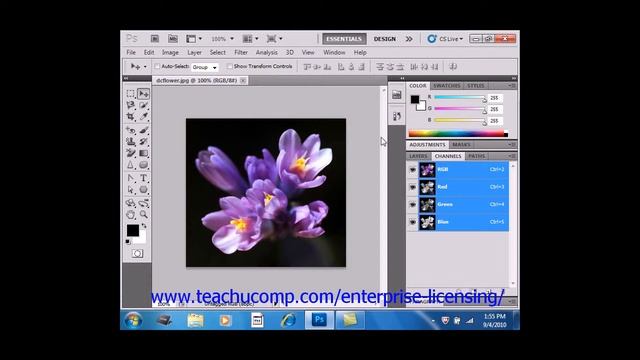Switch to the Essentials workspace
Screen dimensions: 640x360
pos(344,39)
